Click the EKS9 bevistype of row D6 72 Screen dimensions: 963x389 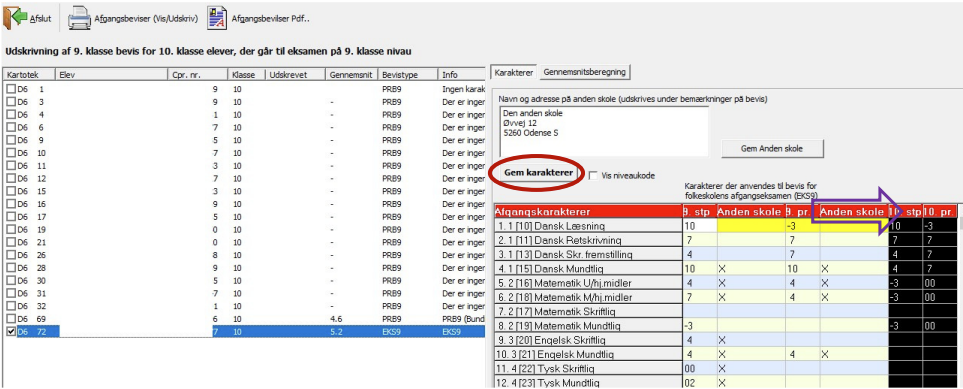[391, 331]
